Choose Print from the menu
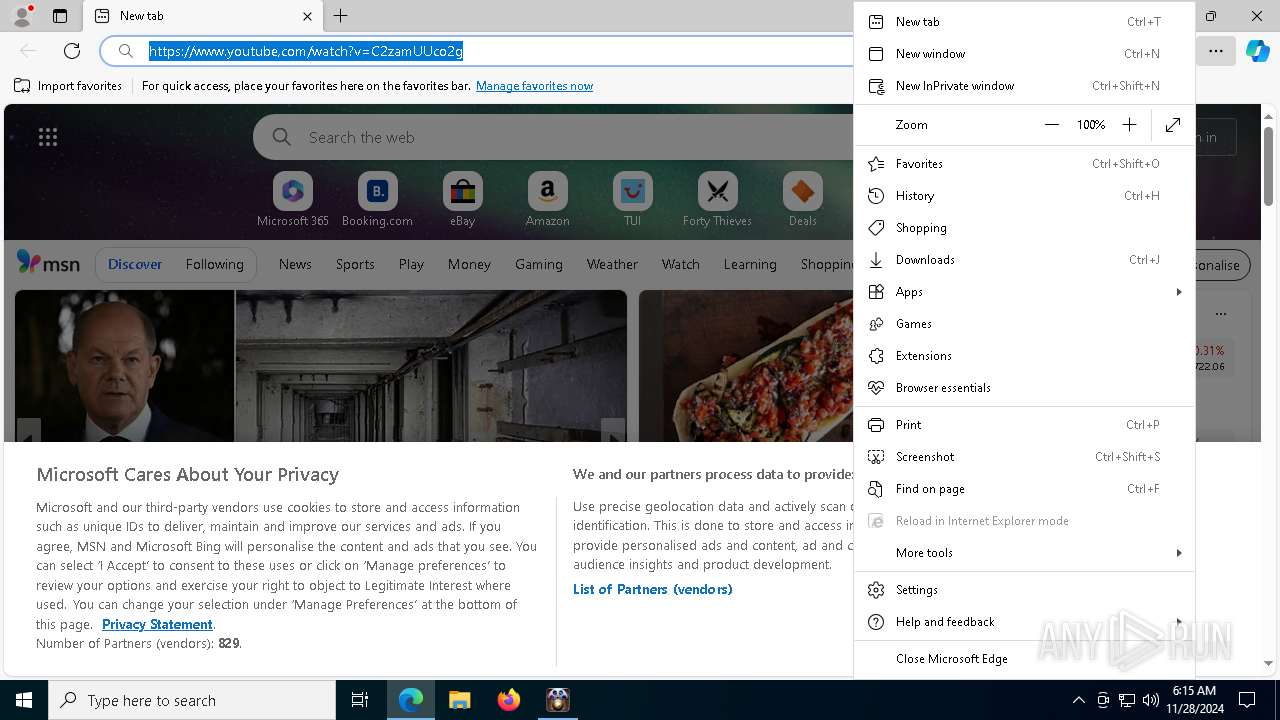Viewport: 1280px width, 720px height. (x=1024, y=425)
